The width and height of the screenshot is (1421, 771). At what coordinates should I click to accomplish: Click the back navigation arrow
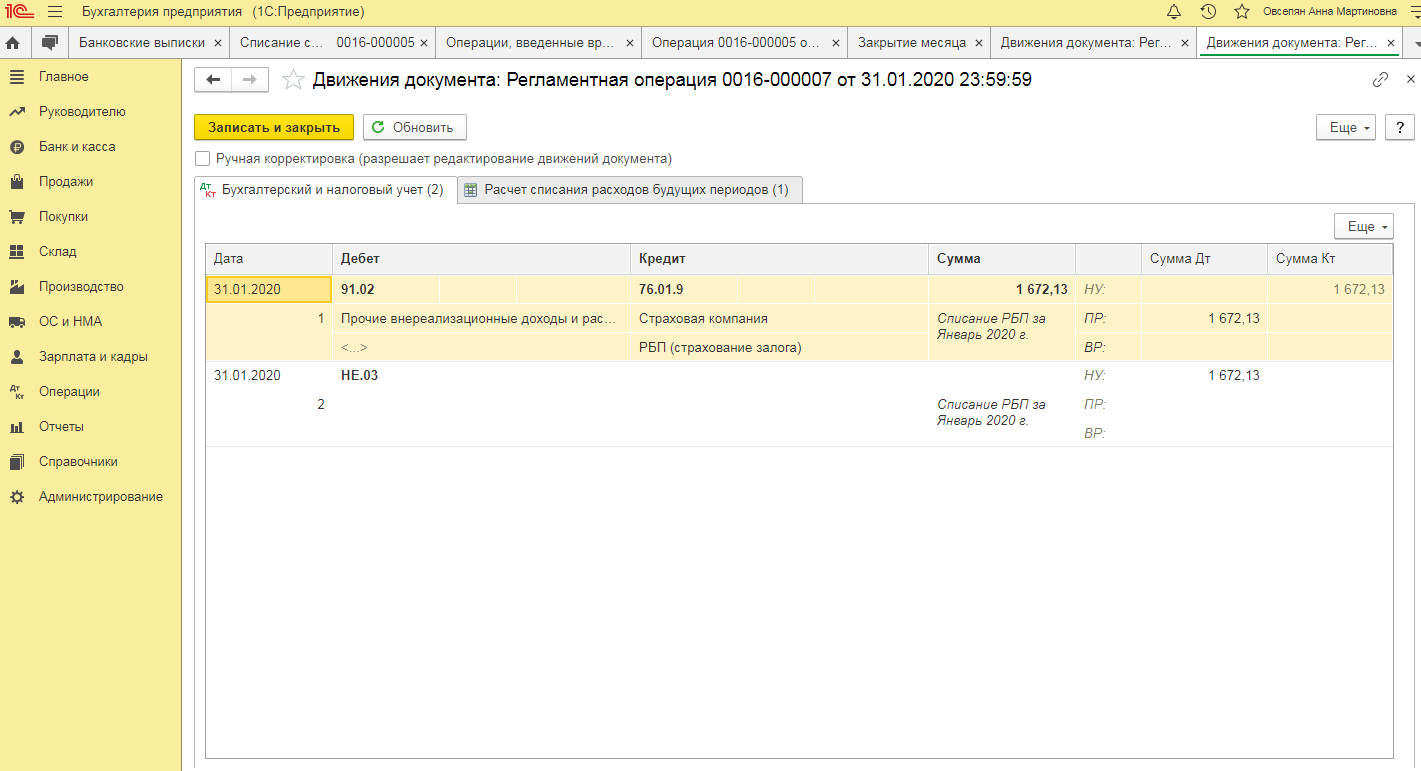coord(213,80)
